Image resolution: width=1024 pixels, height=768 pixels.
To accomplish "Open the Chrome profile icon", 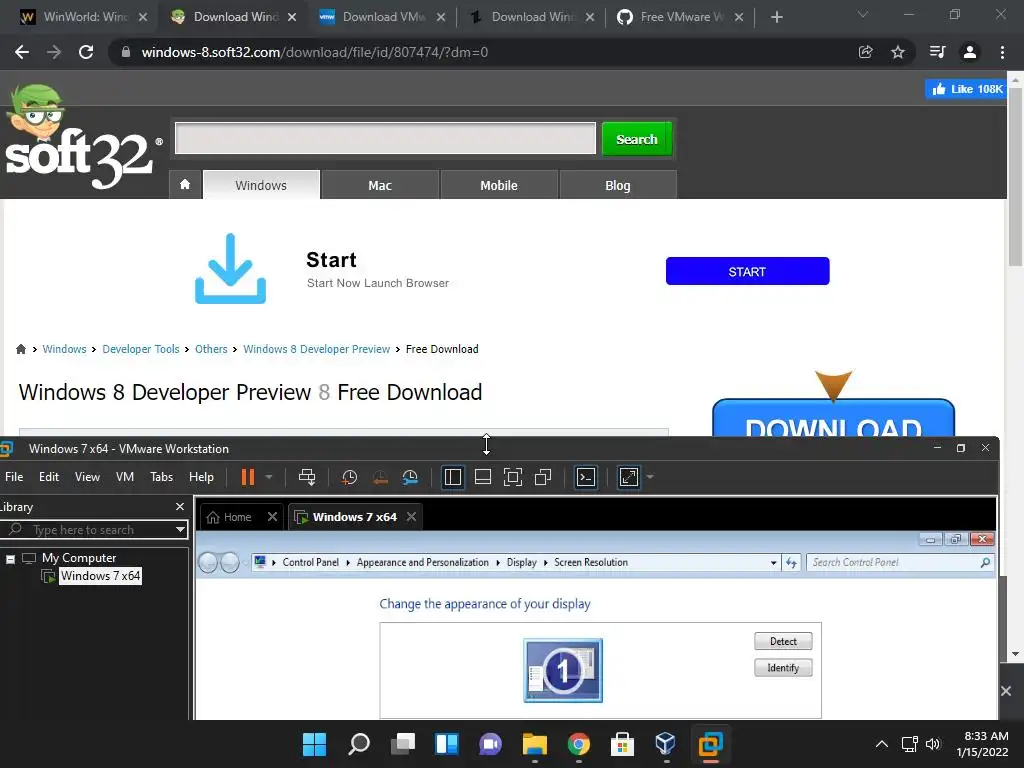I will point(970,52).
